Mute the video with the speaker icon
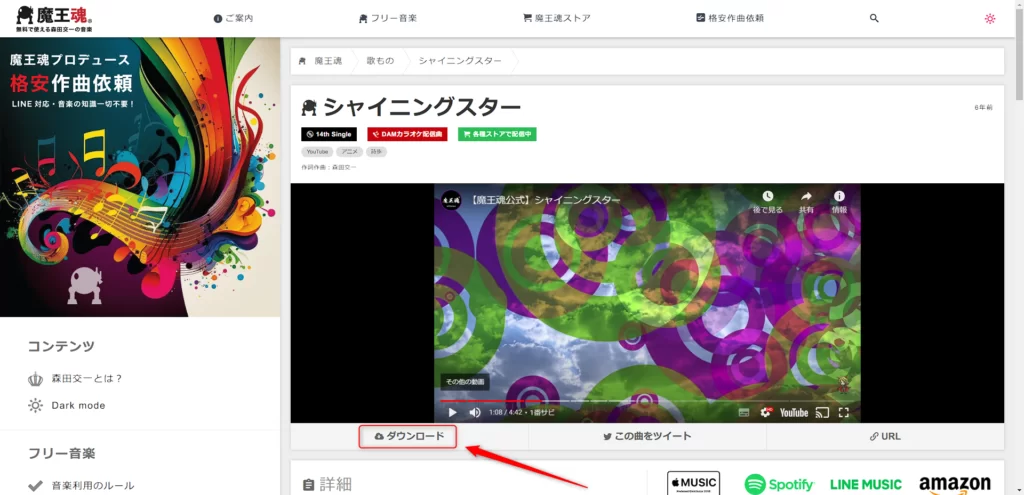 pyautogui.click(x=475, y=412)
